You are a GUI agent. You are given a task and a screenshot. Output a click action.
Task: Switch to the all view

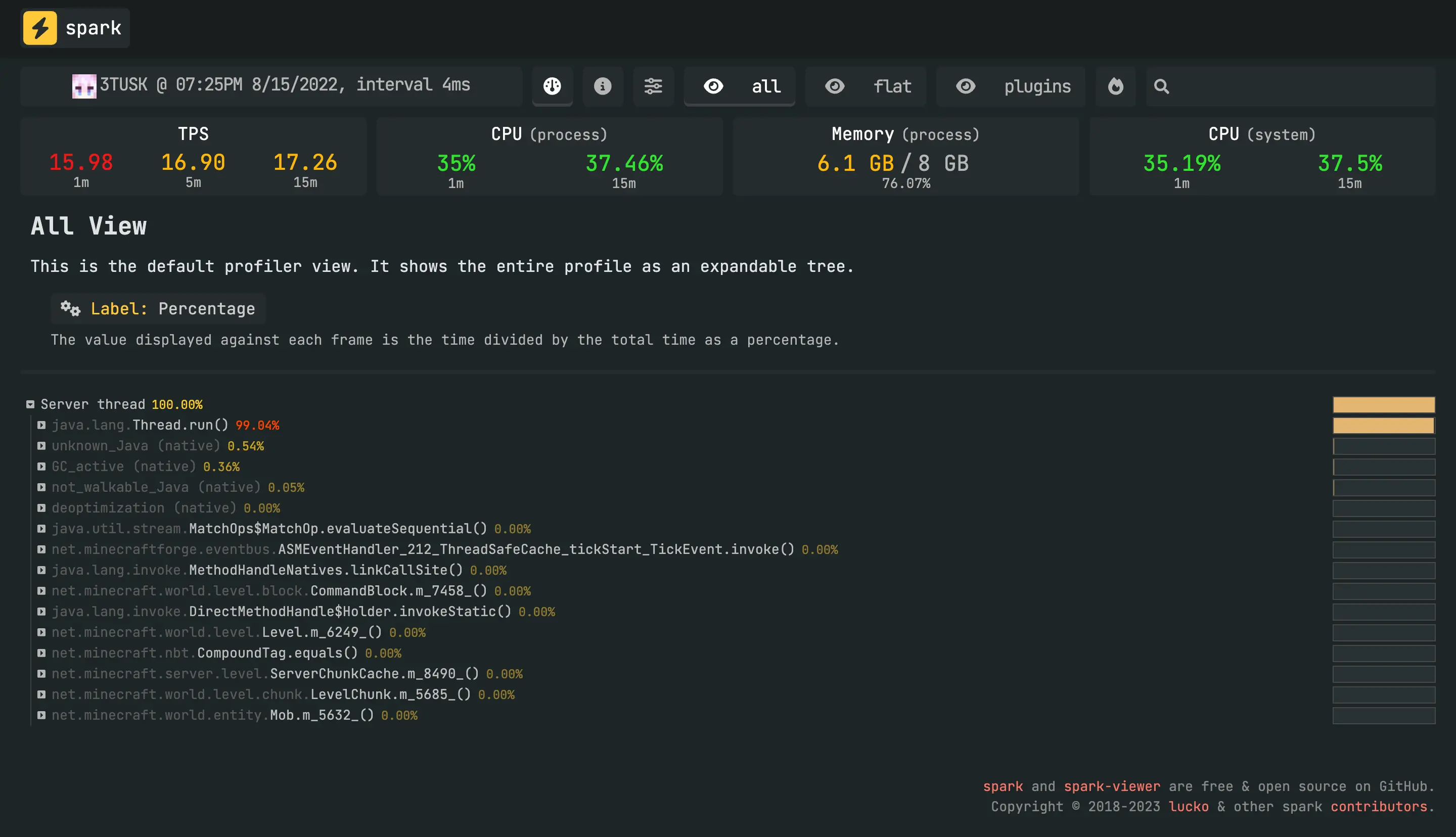click(x=740, y=86)
